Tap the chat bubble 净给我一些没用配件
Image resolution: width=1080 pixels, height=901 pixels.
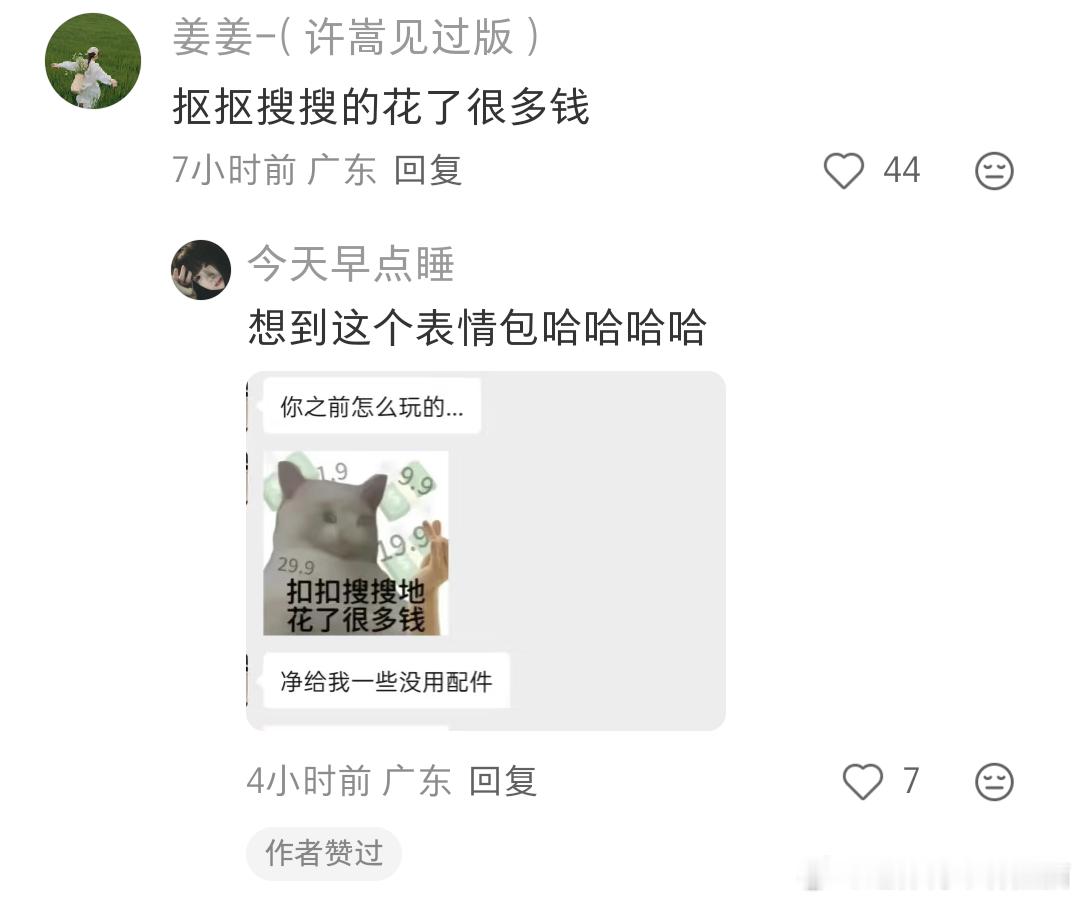[386, 681]
